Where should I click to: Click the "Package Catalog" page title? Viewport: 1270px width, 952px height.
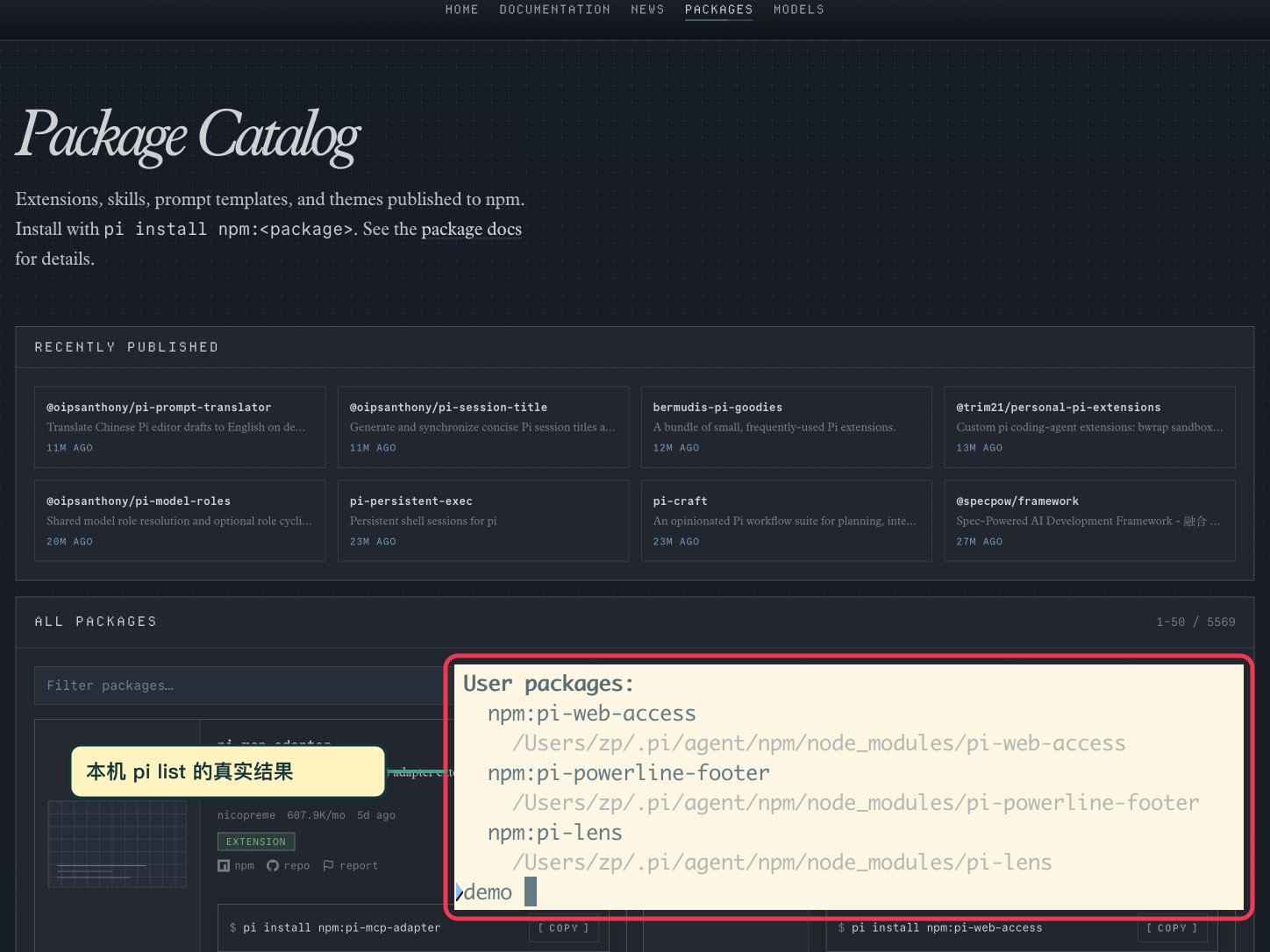pyautogui.click(x=189, y=136)
